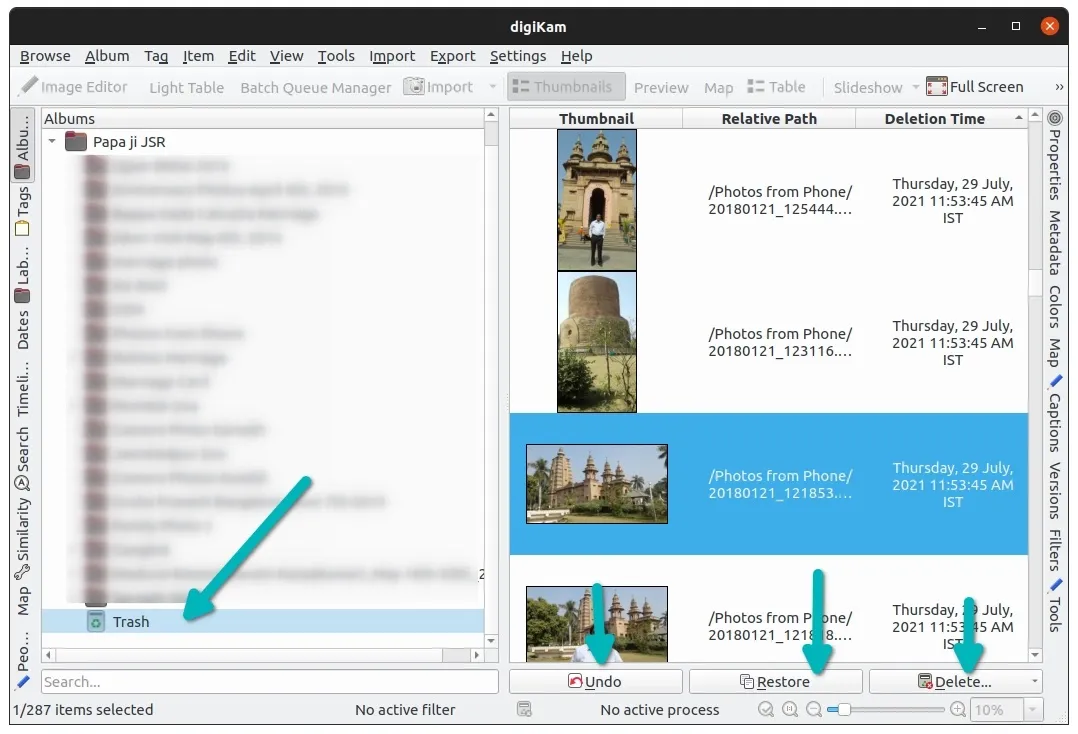Click the Full Screen toolbar icon

936,87
